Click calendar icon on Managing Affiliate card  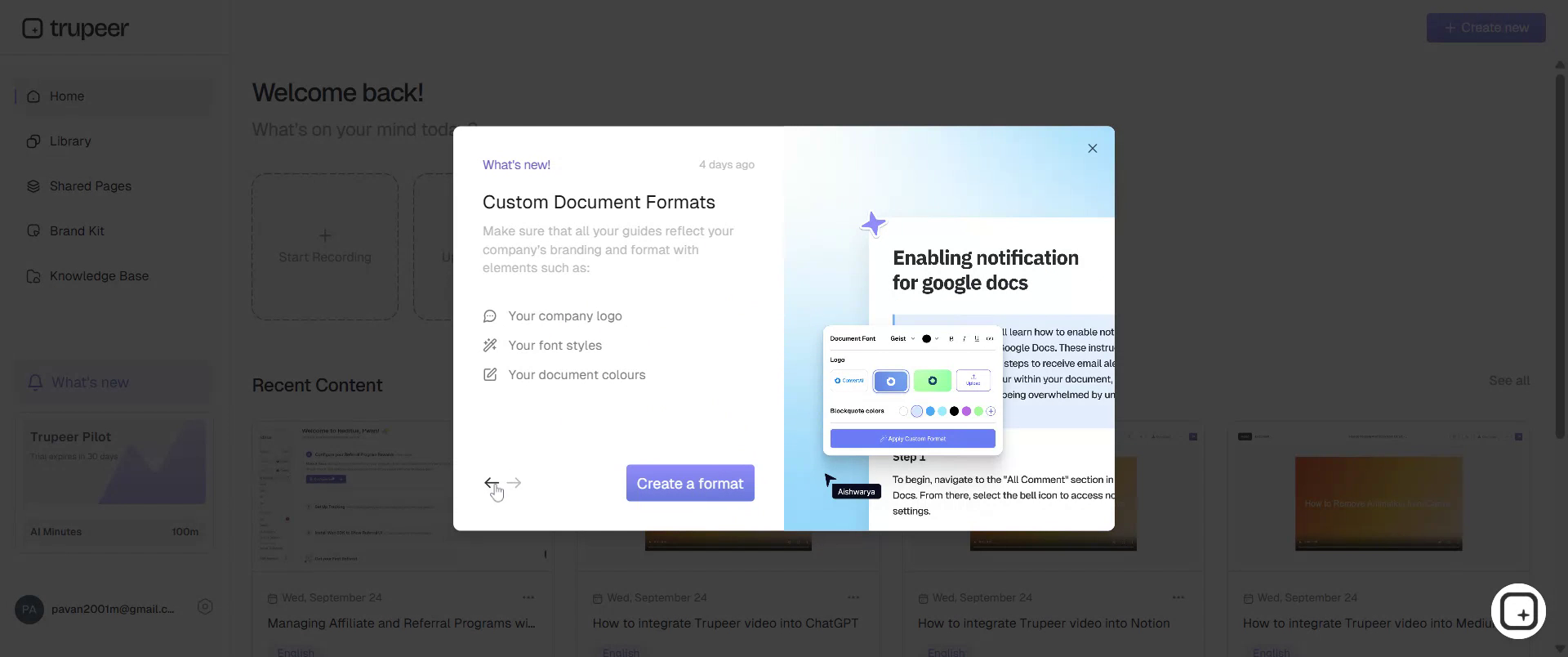pyautogui.click(x=273, y=598)
